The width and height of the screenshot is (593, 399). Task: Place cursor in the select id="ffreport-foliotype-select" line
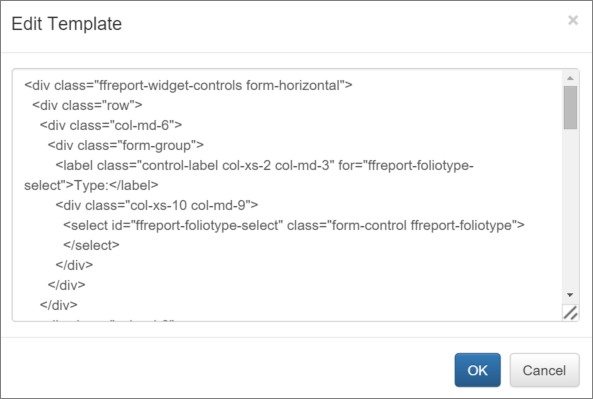coord(294,225)
